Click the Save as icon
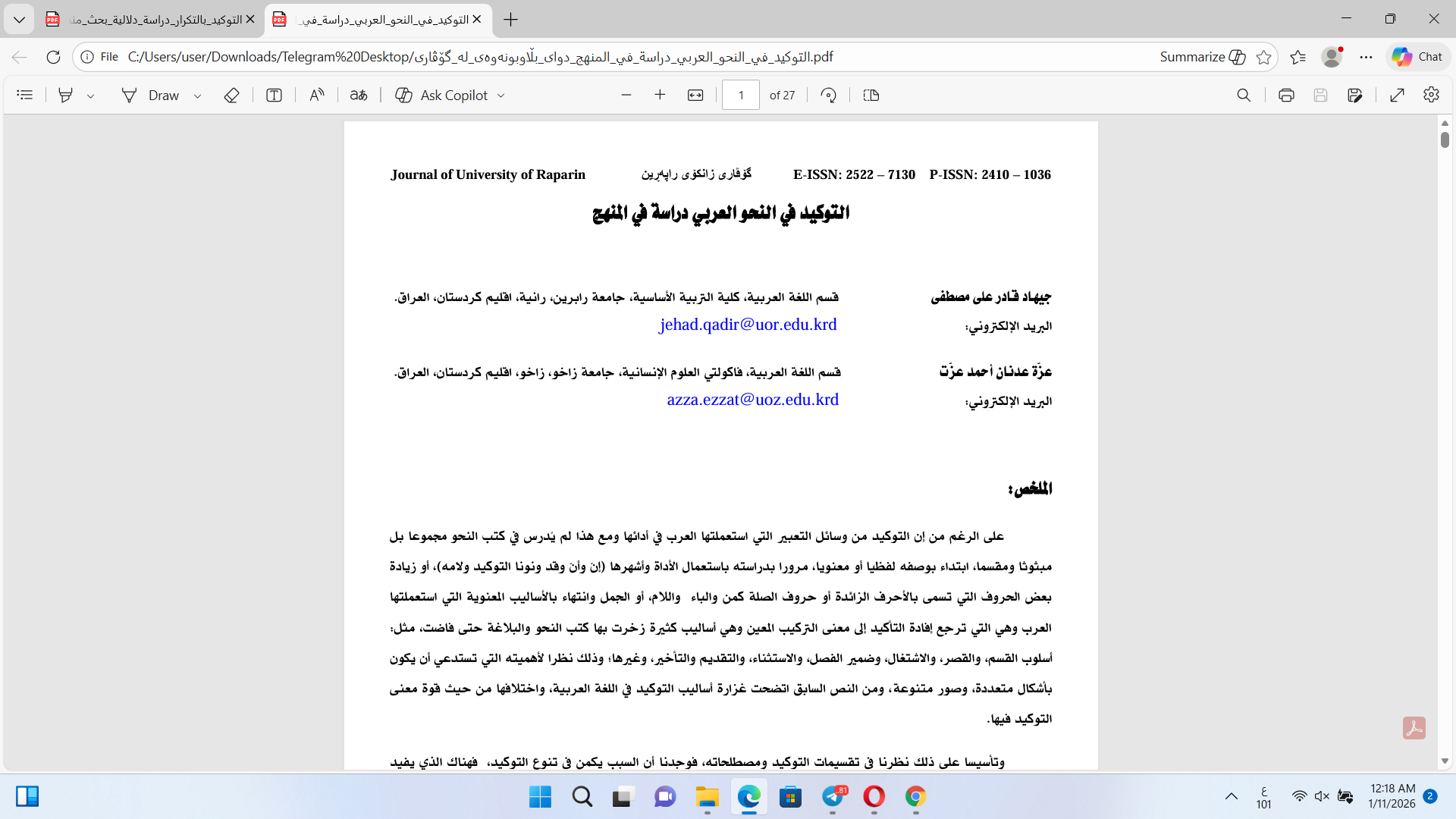The height and width of the screenshot is (819, 1456). click(x=1355, y=95)
